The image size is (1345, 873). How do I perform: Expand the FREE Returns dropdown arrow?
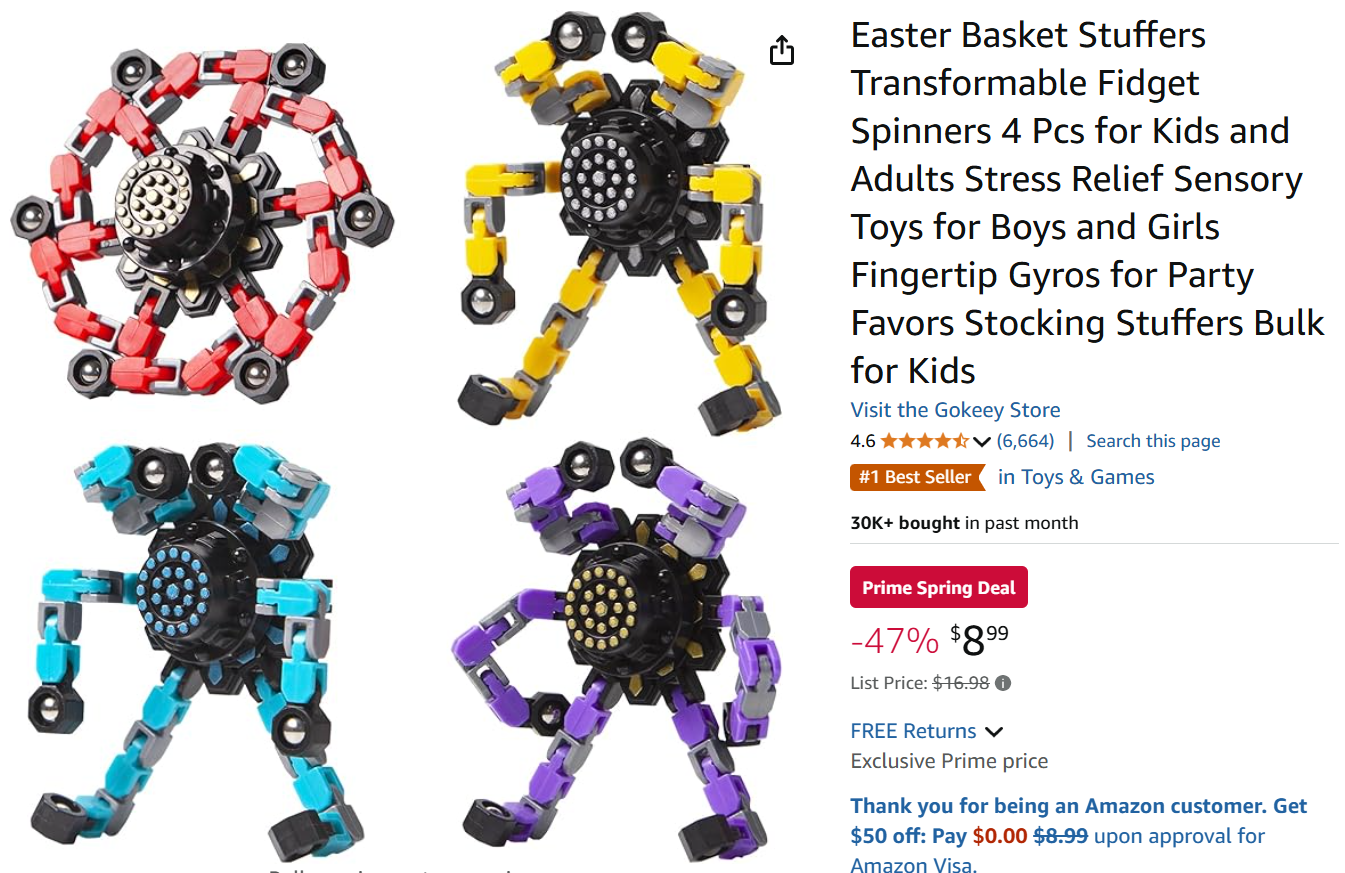[x=994, y=732]
